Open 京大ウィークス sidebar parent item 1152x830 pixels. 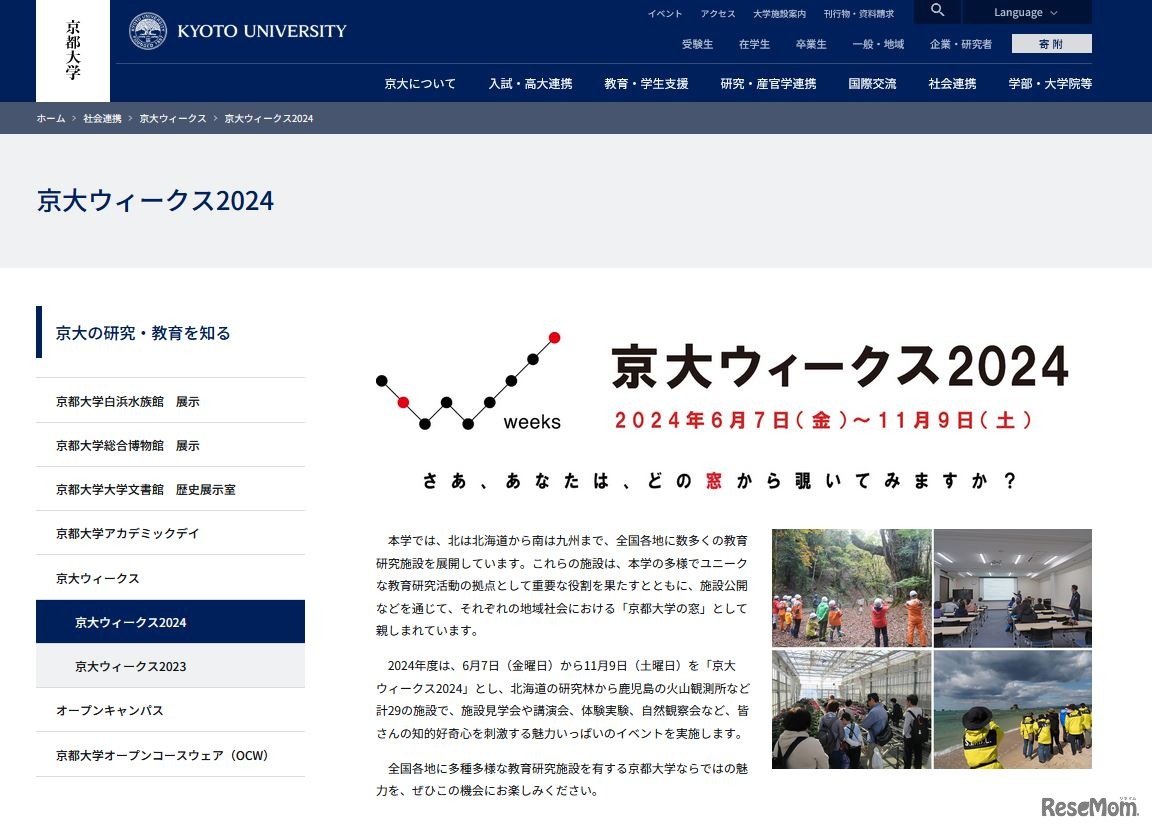170,578
